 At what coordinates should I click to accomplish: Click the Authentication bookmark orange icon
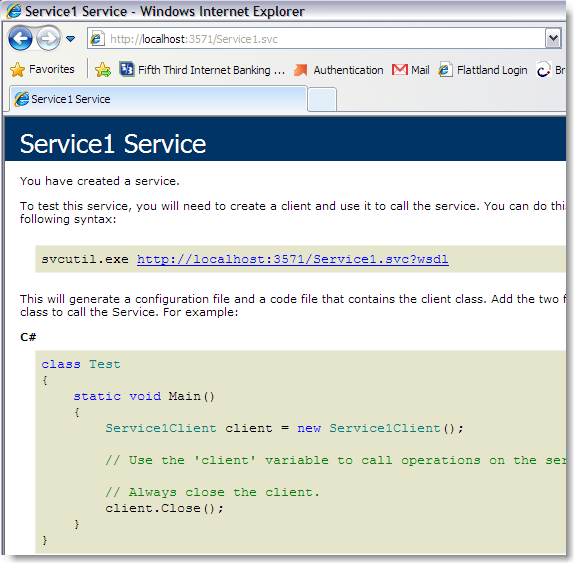pyautogui.click(x=301, y=70)
